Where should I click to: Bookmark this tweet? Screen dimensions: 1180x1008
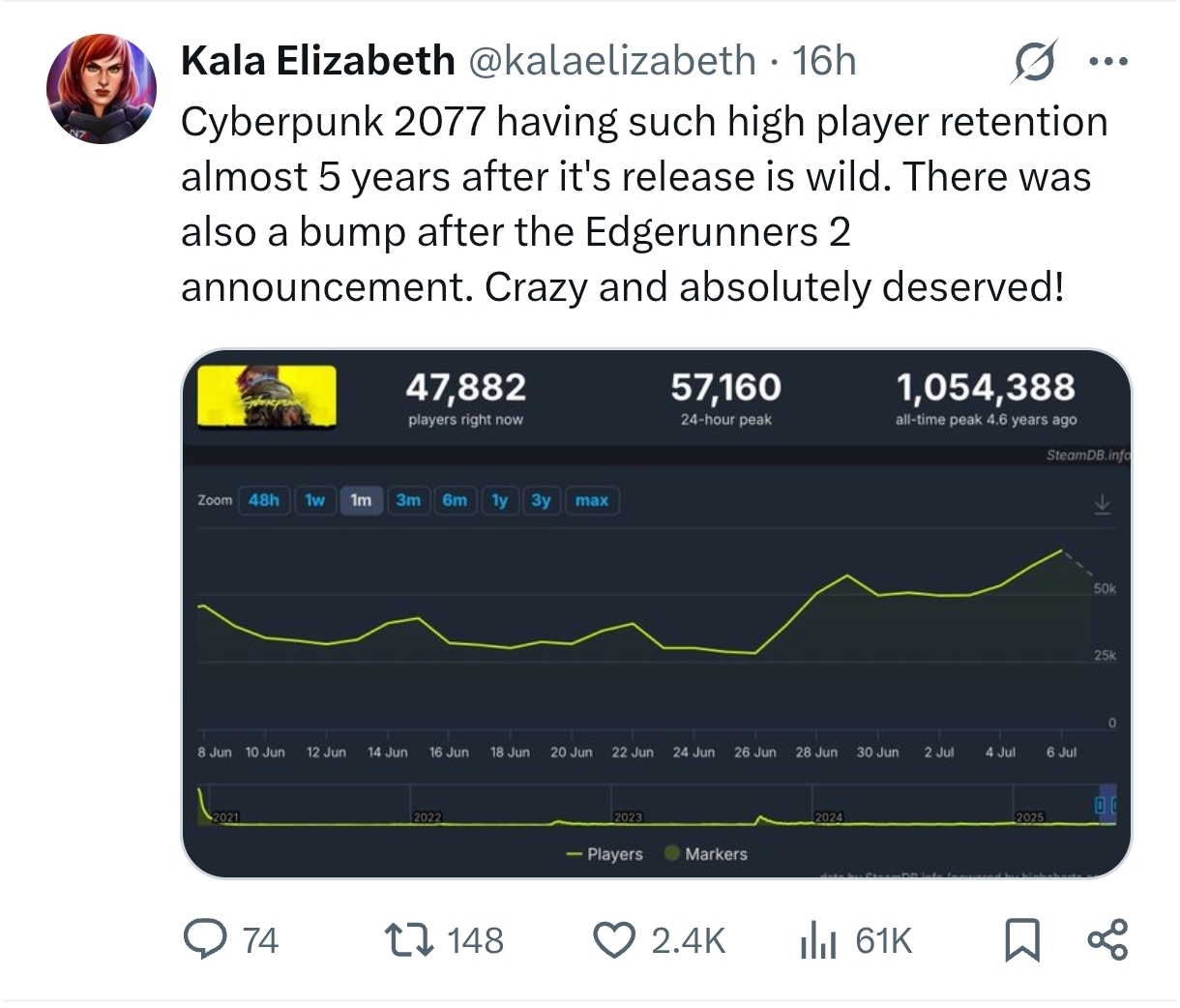click(1022, 940)
